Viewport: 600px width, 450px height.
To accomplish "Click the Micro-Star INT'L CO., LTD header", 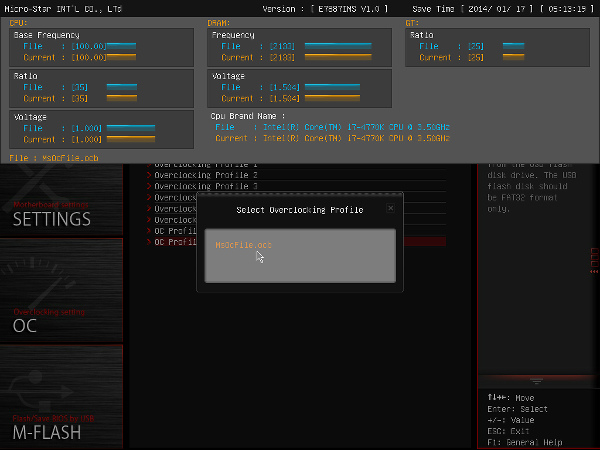I will [63, 9].
